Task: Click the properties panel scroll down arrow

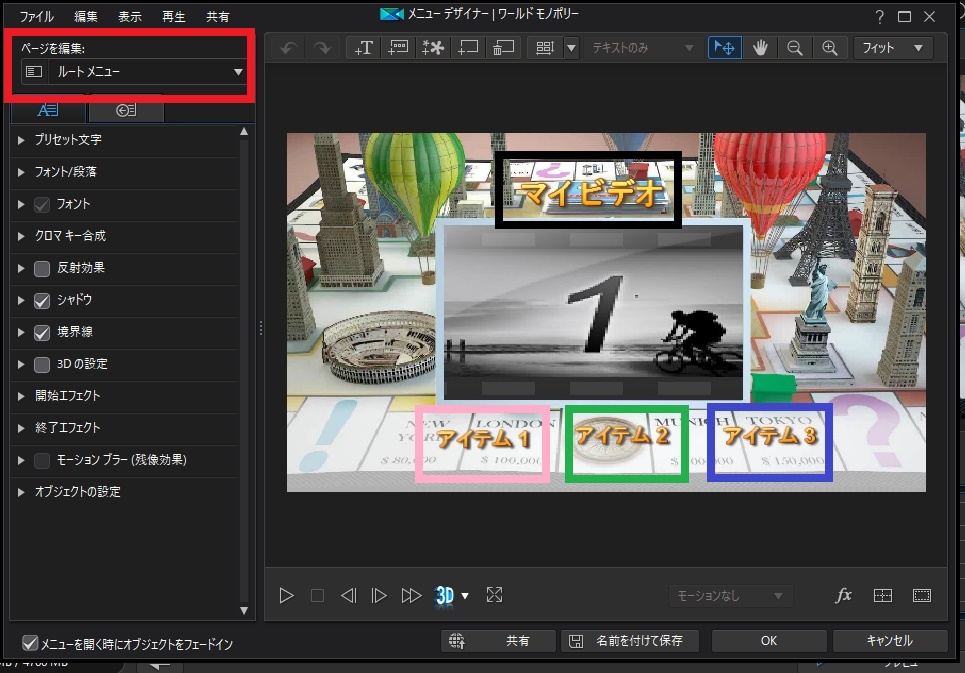Action: pos(244,611)
